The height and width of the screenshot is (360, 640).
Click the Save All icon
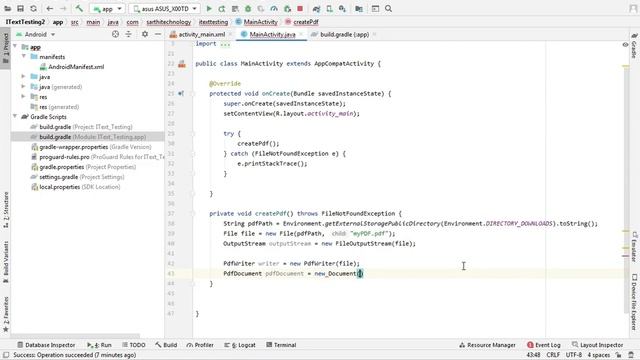20,9
